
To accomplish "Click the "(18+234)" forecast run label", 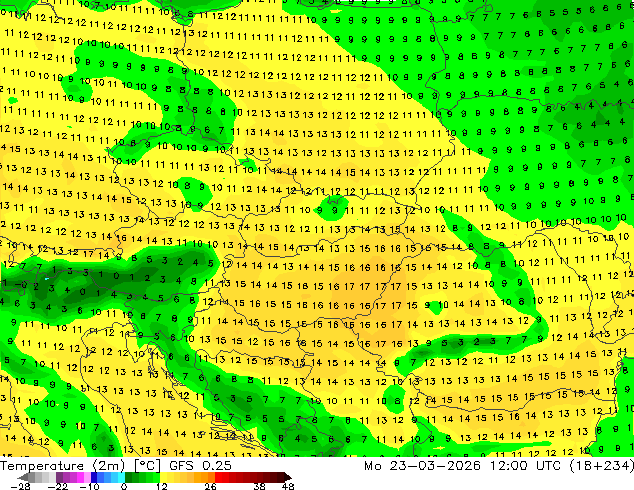I will point(602,466).
